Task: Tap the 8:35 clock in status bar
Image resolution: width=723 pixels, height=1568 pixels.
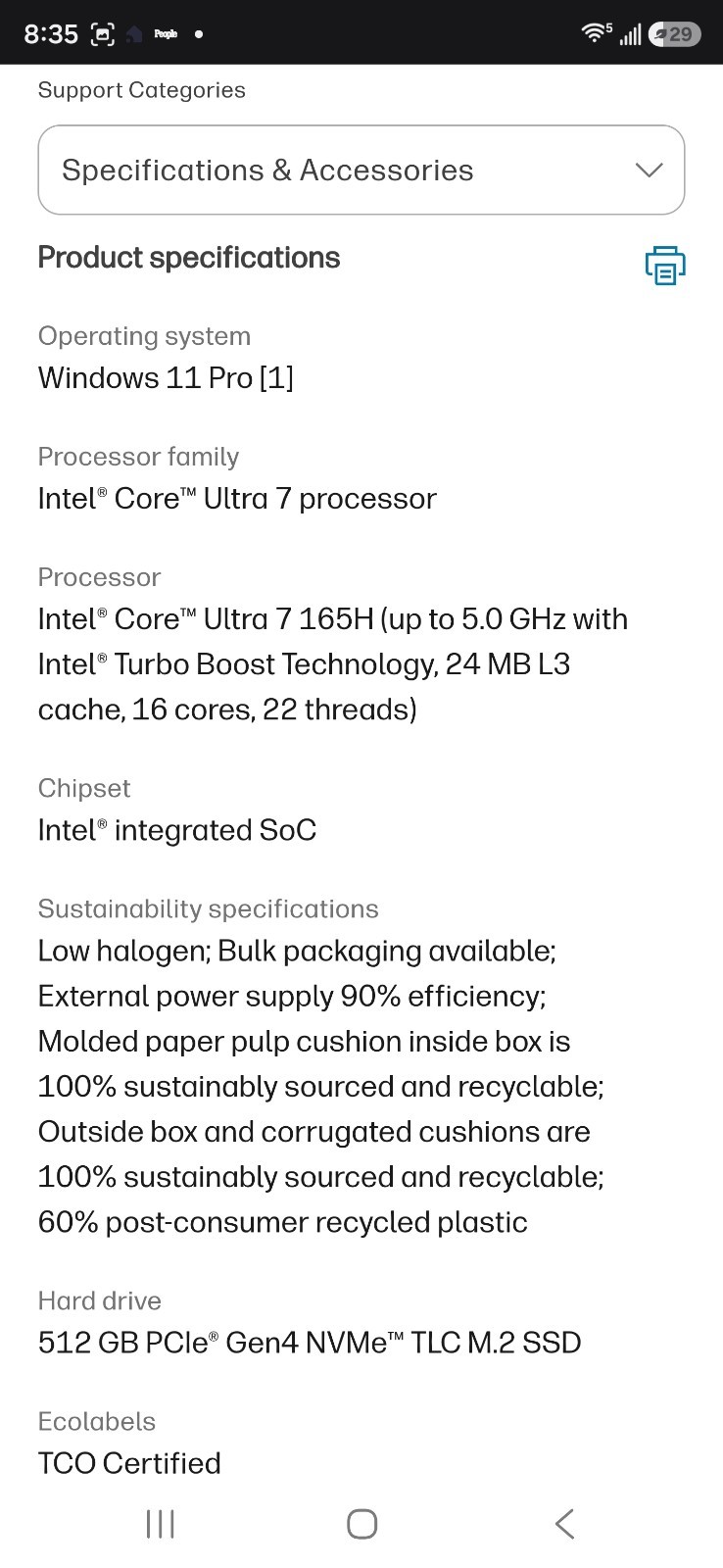Action: click(51, 34)
